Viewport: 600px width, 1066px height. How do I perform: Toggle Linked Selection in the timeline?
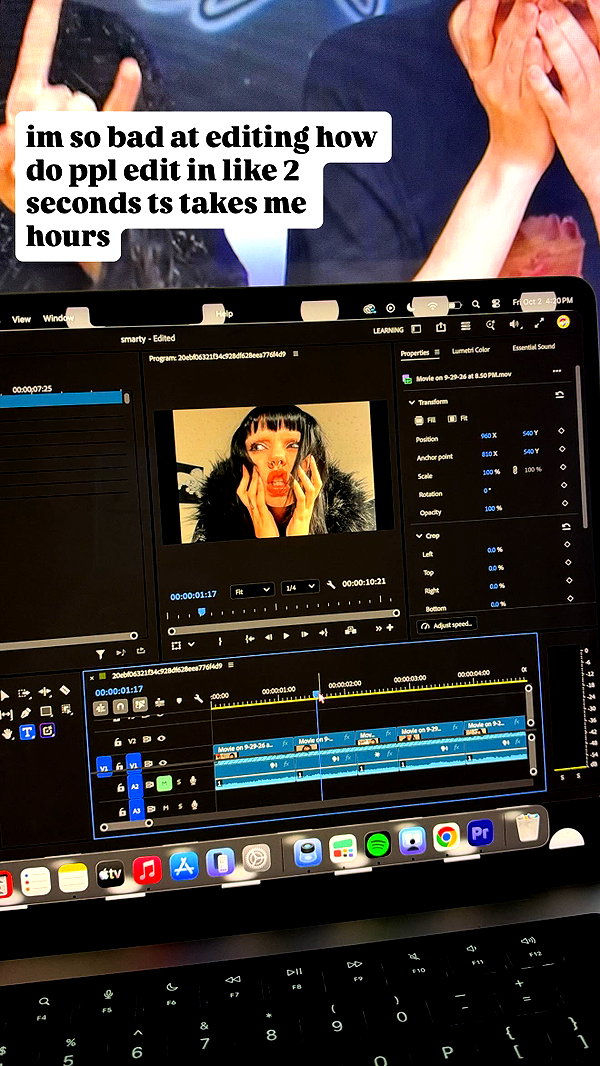[140, 704]
